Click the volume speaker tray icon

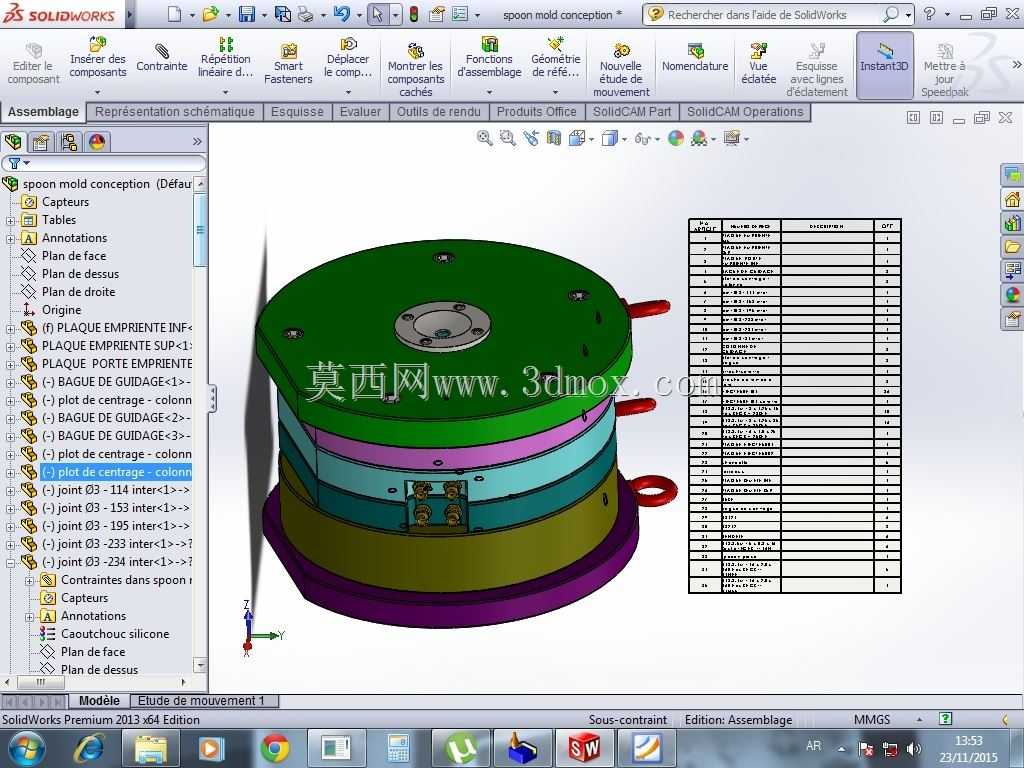[x=913, y=748]
